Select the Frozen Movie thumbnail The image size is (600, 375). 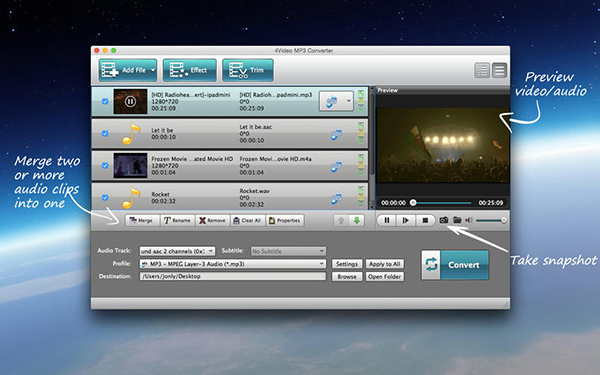(x=130, y=166)
